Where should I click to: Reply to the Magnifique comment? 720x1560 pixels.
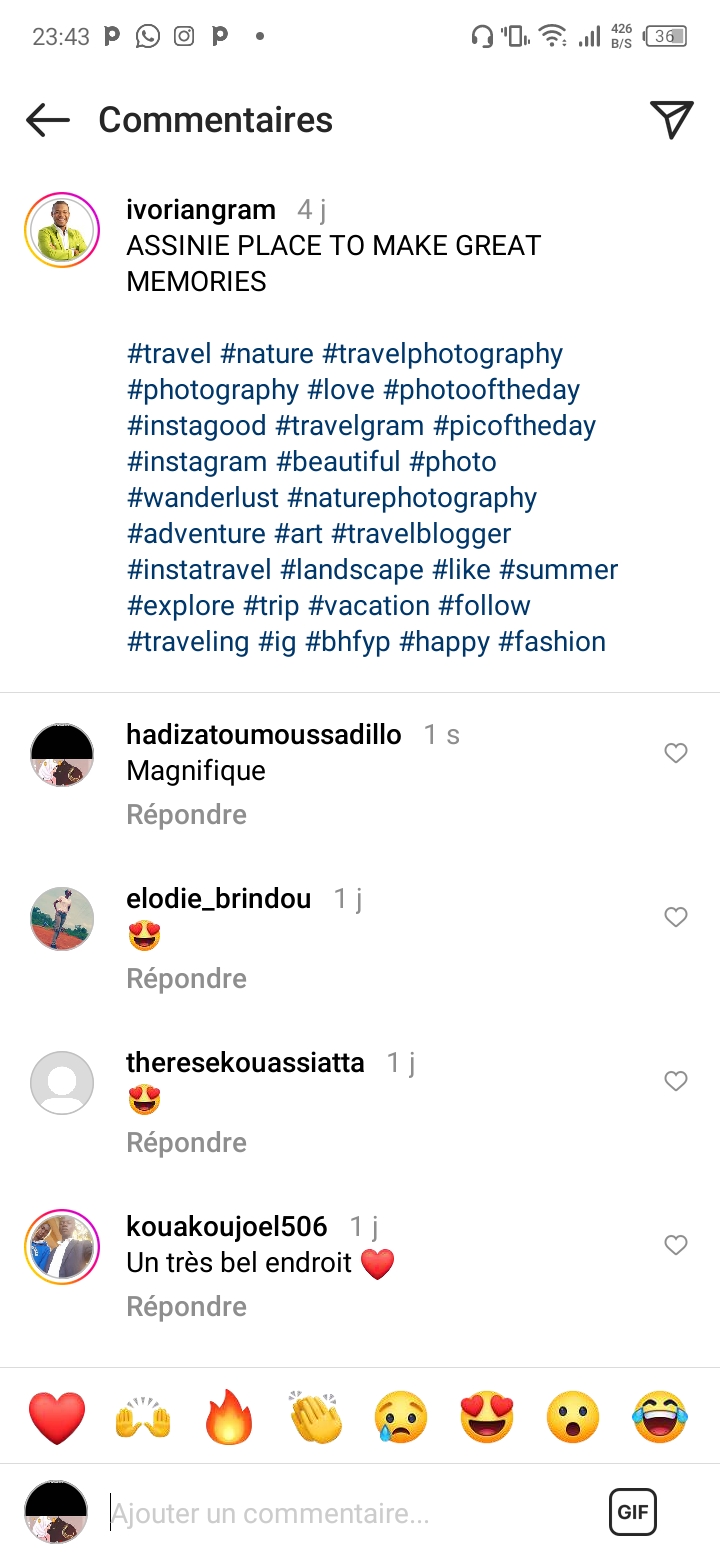186,815
